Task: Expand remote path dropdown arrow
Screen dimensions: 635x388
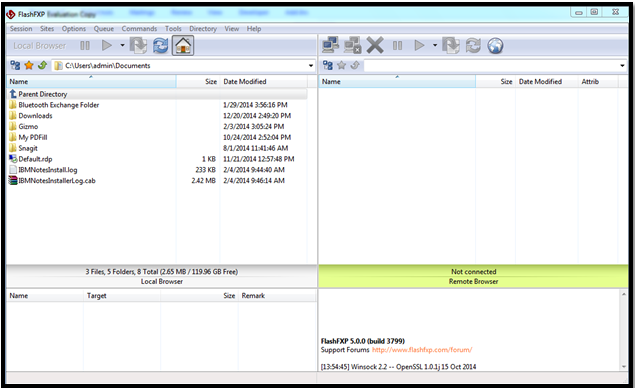Action: [622, 66]
